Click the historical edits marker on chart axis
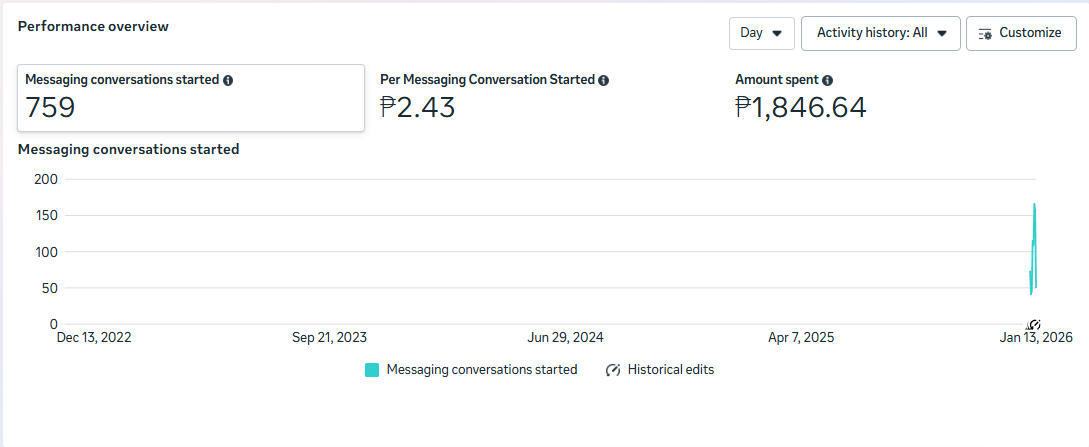 point(1034,325)
